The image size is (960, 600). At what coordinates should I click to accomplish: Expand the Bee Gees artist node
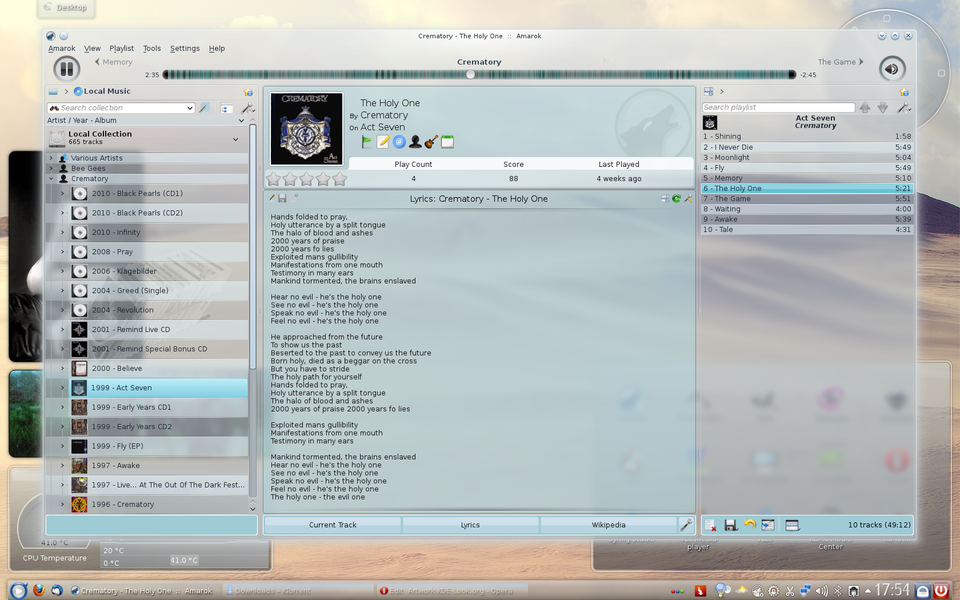coord(51,168)
